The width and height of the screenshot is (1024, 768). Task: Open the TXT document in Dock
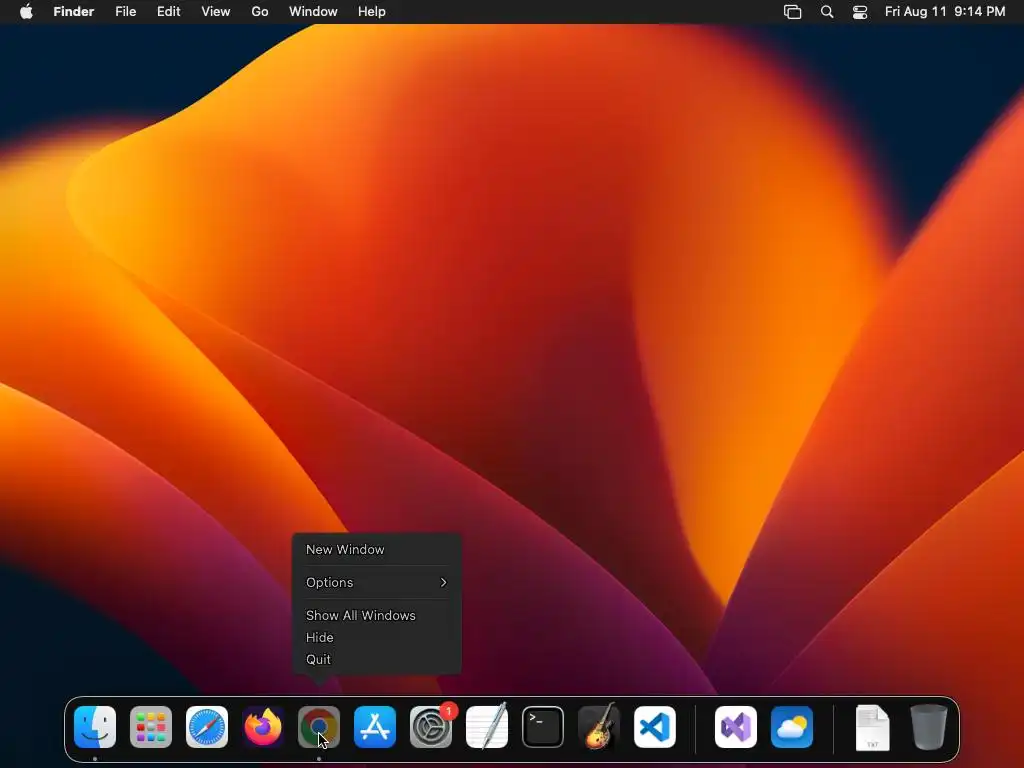872,727
